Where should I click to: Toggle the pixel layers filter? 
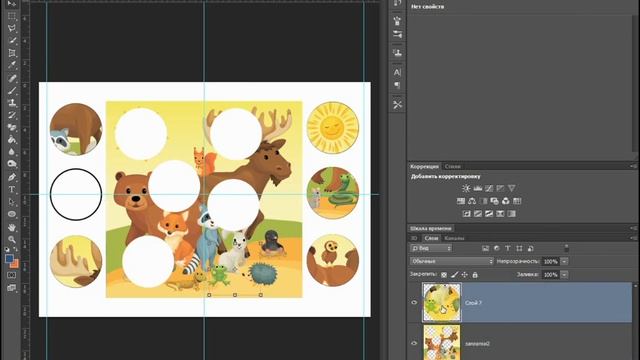485,248
